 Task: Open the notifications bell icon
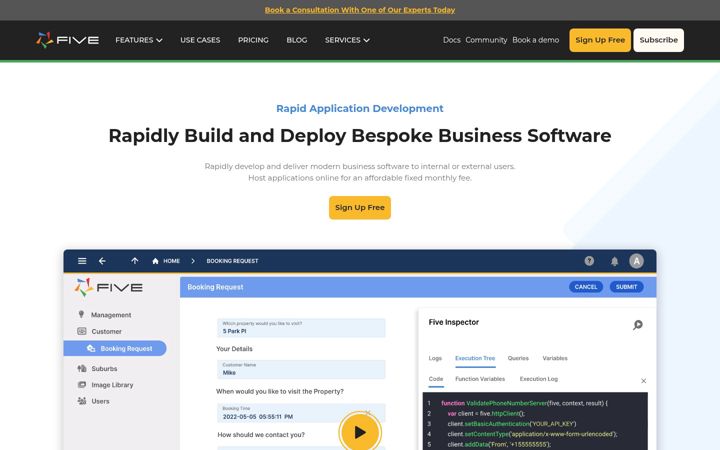point(614,261)
